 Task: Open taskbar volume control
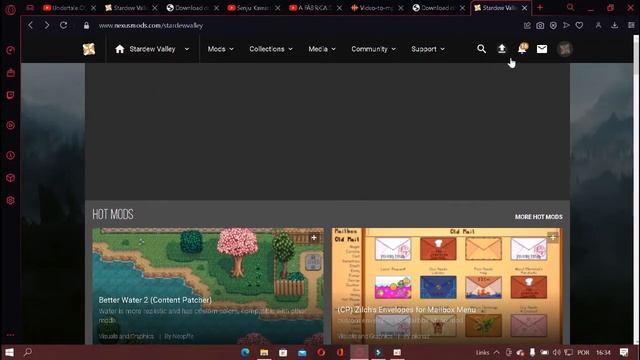tap(556, 352)
